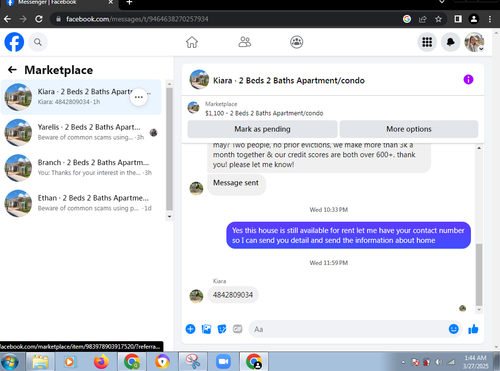Open Firefox from taskbar

pos(101,362)
